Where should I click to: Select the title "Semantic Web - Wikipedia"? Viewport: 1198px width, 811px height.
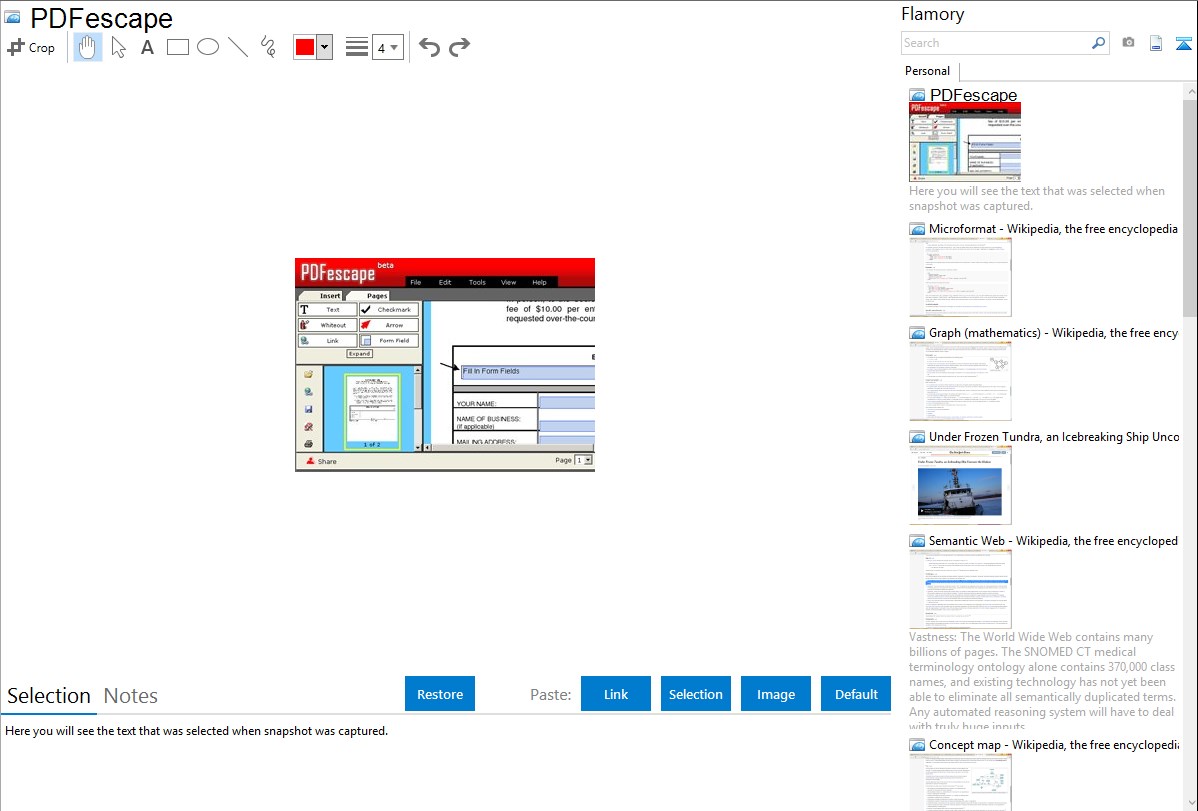(x=1054, y=541)
